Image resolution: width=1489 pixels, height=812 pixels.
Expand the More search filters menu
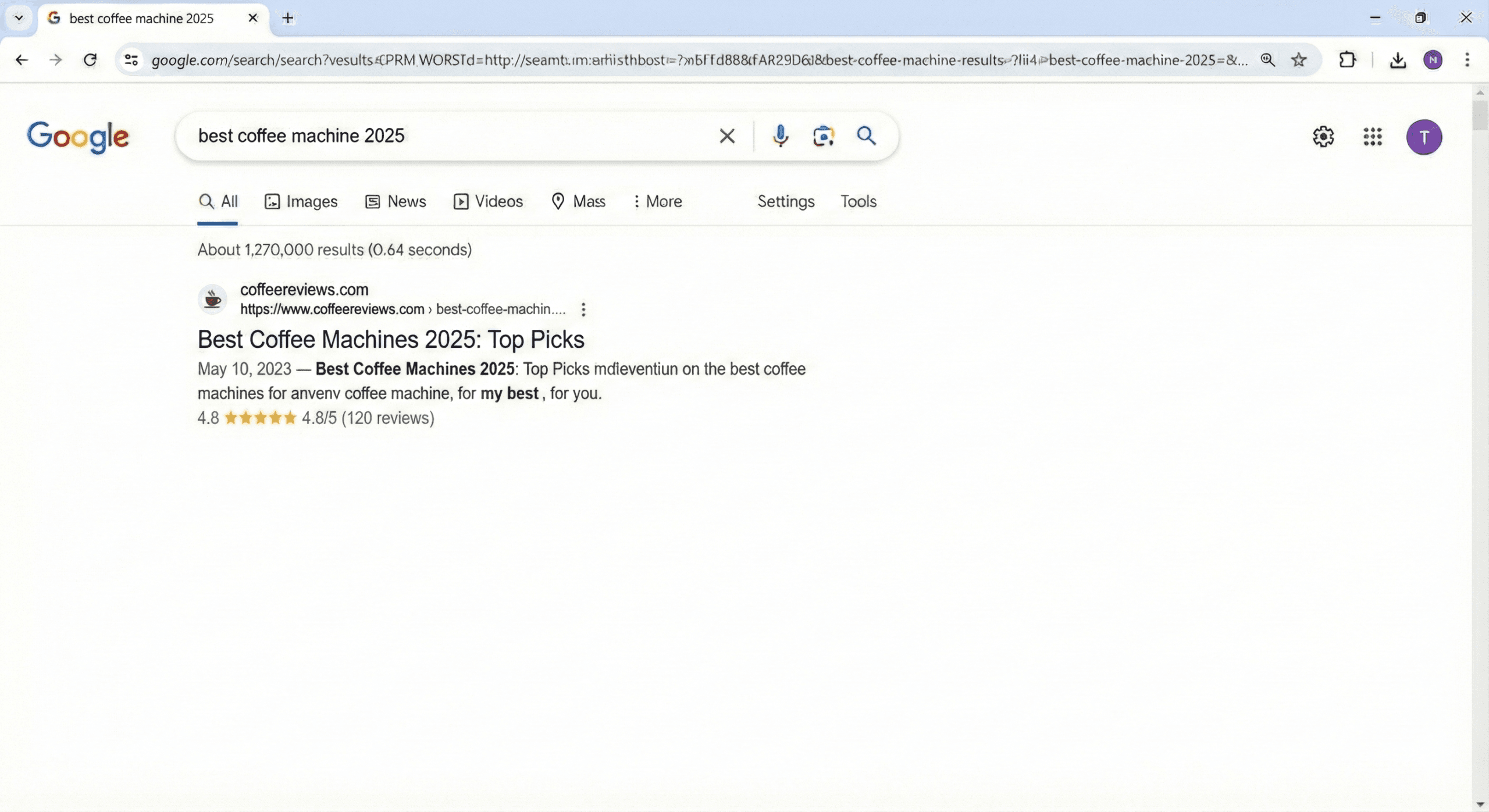657,201
